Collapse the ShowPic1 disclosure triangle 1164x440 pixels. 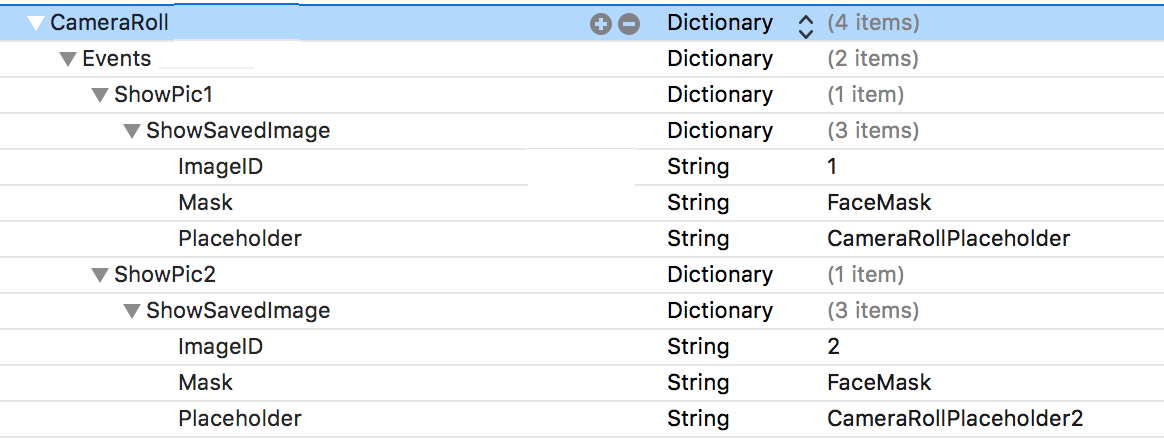100,95
